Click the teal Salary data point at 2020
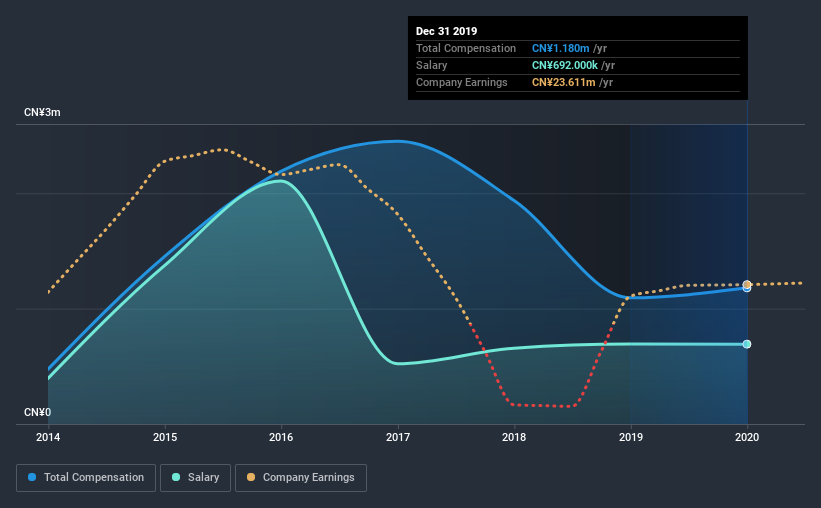 [747, 344]
